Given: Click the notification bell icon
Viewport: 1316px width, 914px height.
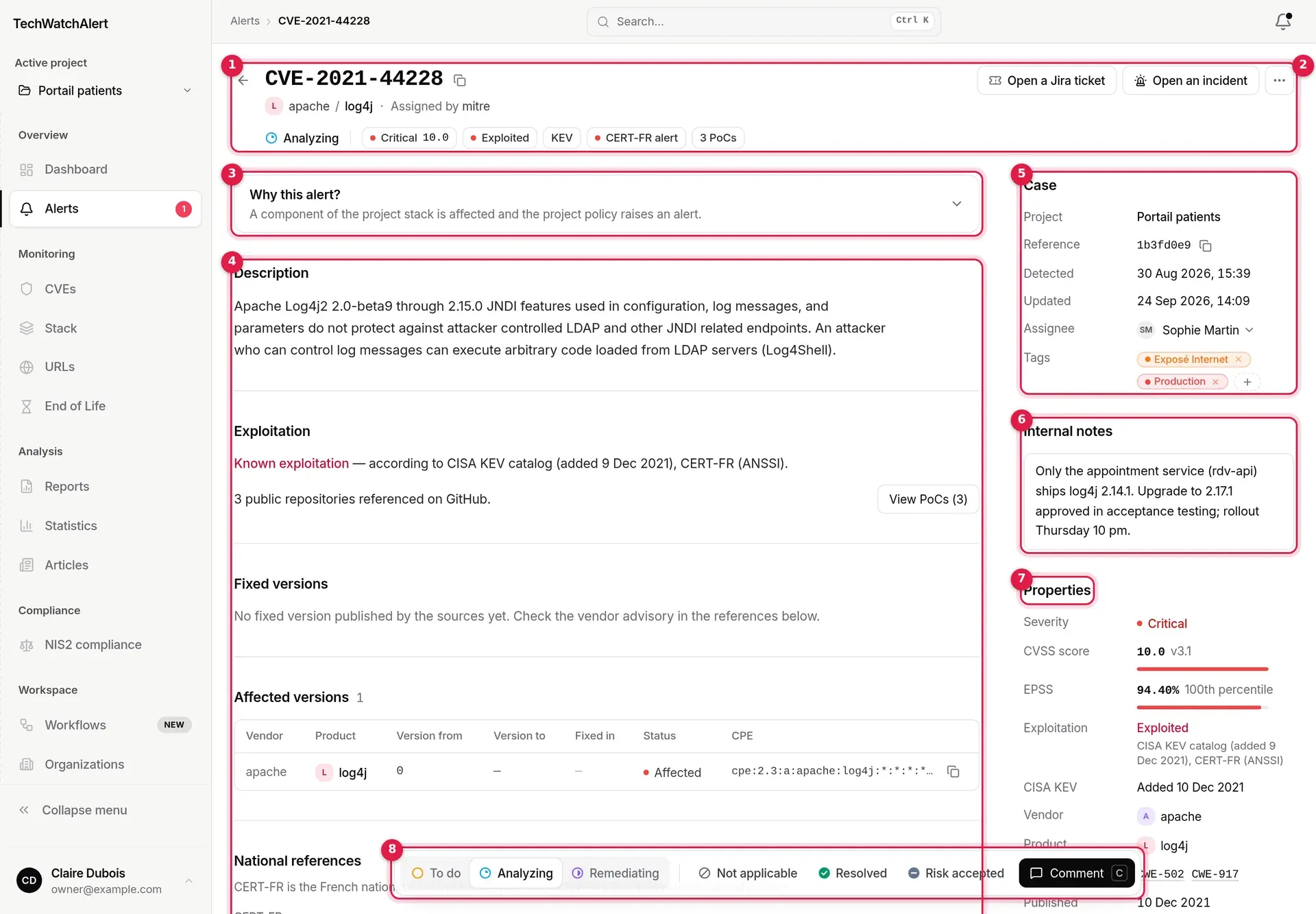Looking at the screenshot, I should click(x=1283, y=21).
